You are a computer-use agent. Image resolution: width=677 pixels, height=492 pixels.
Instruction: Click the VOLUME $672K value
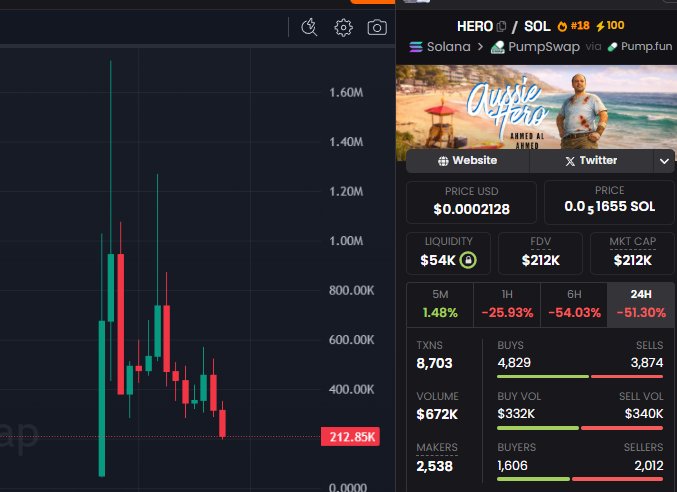437,414
